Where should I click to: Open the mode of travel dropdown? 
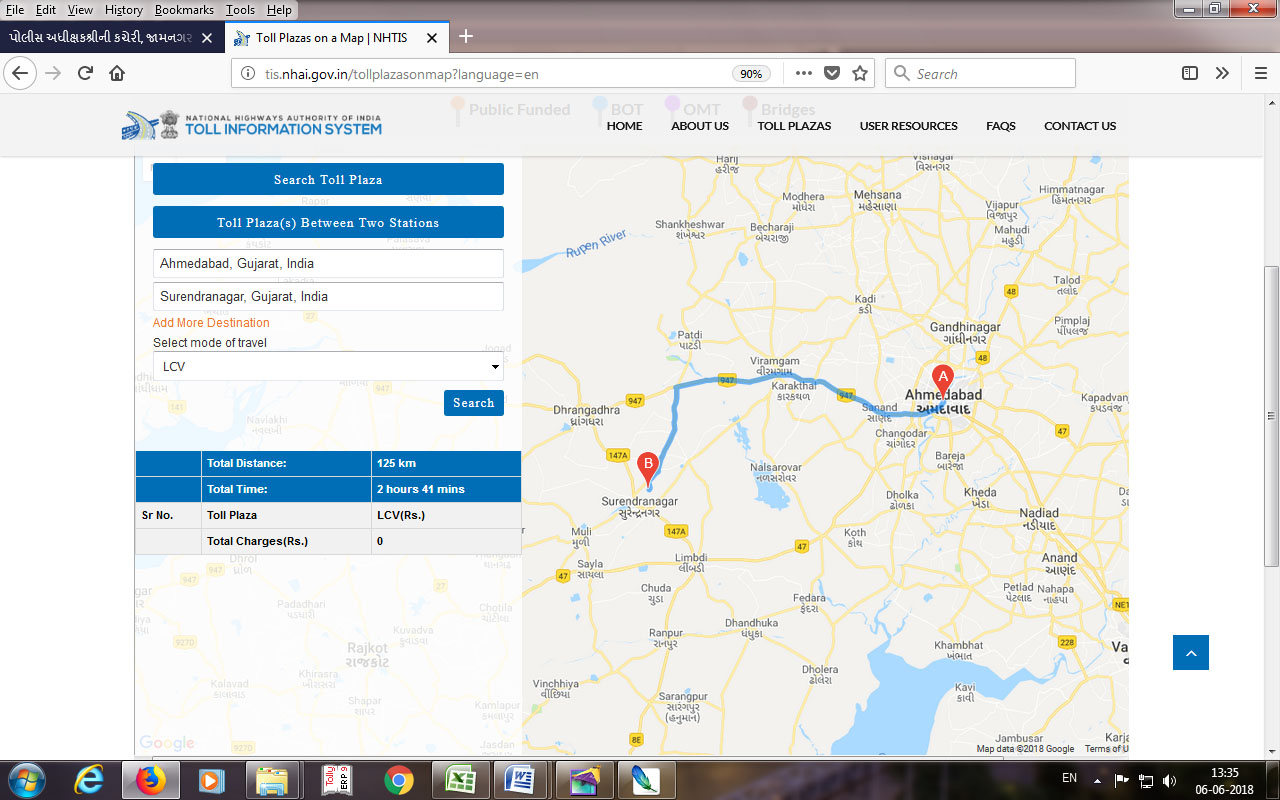coord(328,367)
